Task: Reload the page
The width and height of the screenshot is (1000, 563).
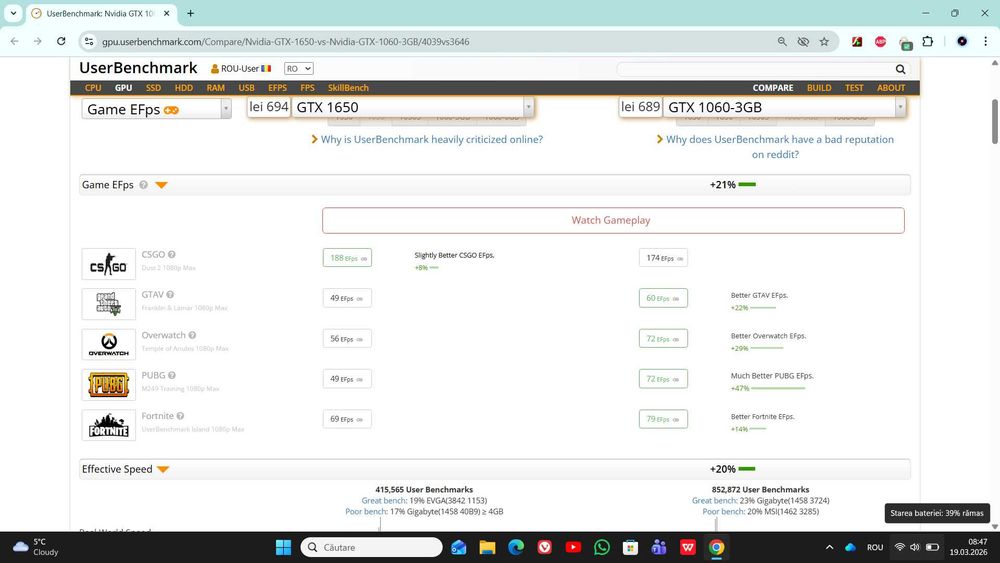Action: pos(61,41)
